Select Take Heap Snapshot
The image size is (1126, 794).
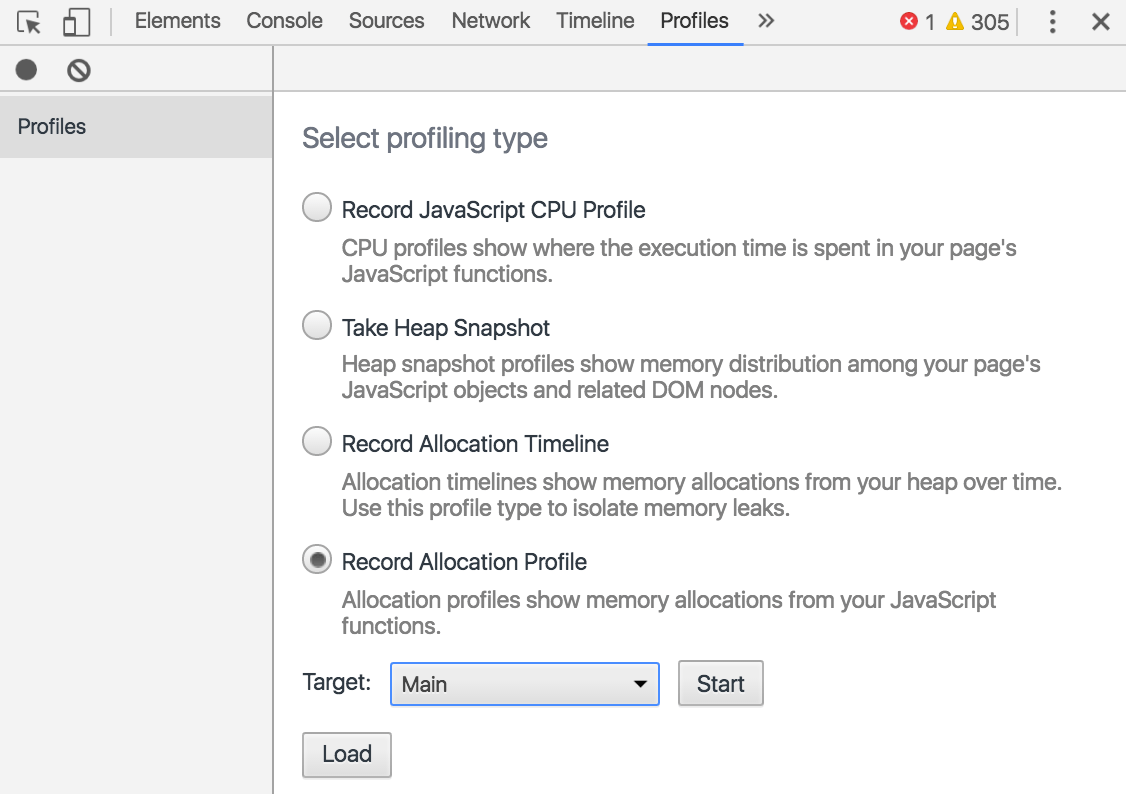(316, 325)
